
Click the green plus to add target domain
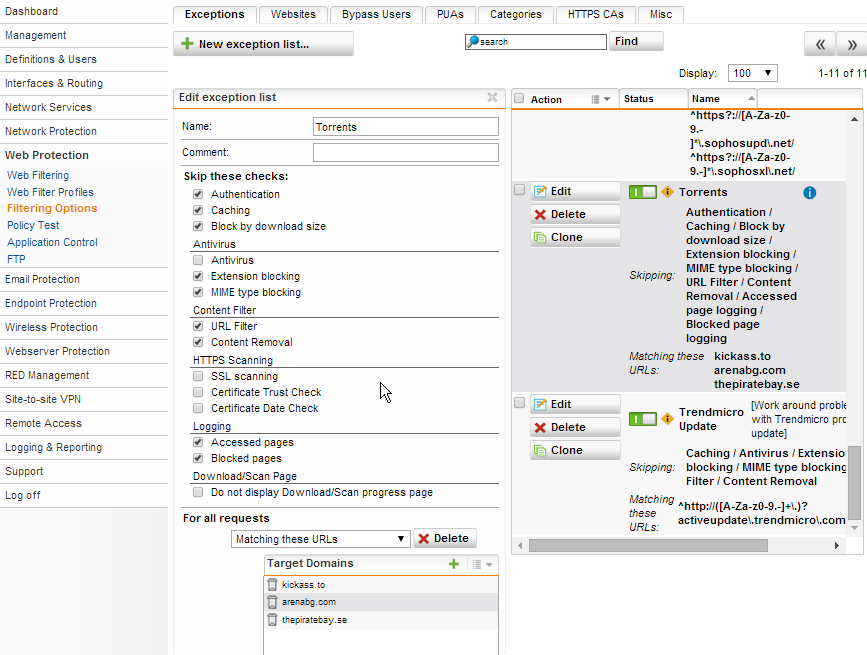tap(453, 564)
